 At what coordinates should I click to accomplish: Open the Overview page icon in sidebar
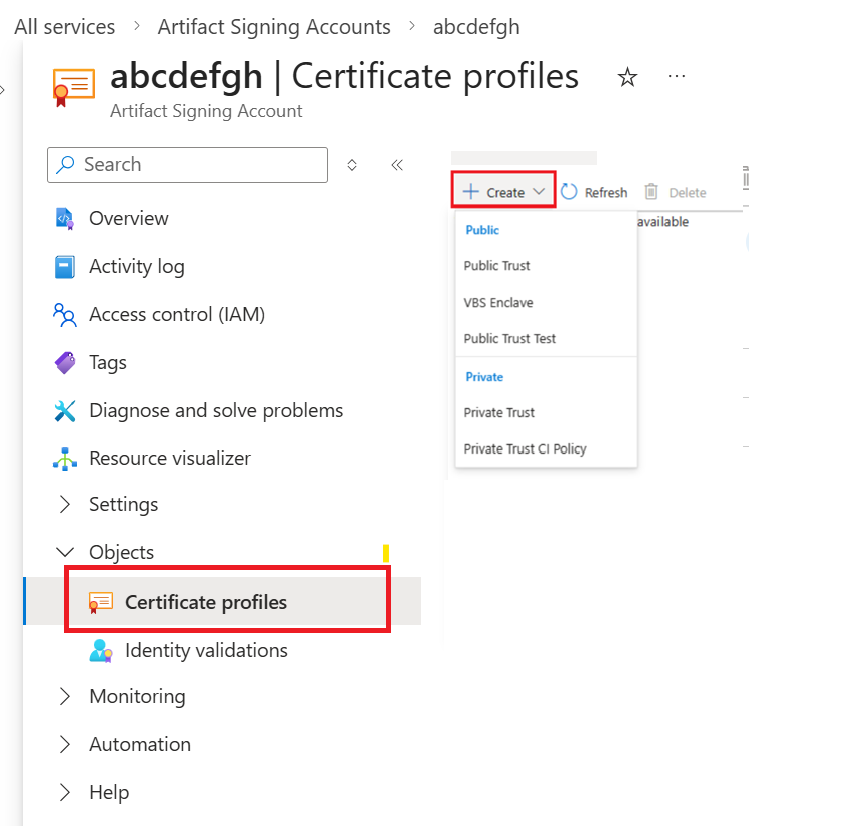tap(64, 218)
